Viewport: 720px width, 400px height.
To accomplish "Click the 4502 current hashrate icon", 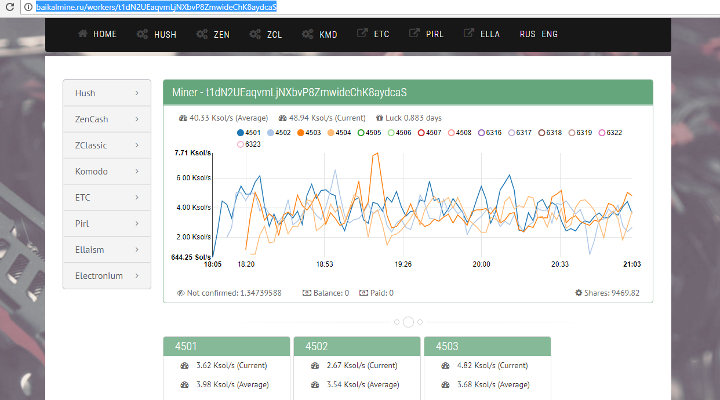I will click(315, 366).
